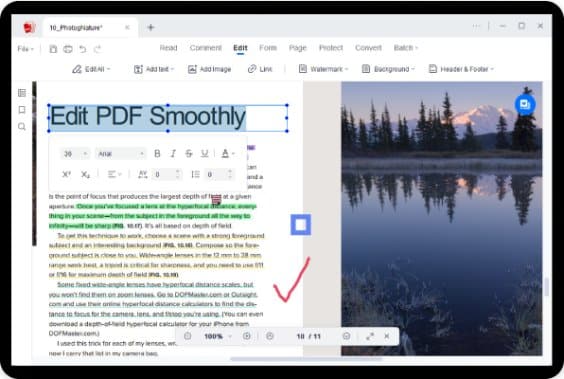Switch to the Comment tab

pos(206,48)
